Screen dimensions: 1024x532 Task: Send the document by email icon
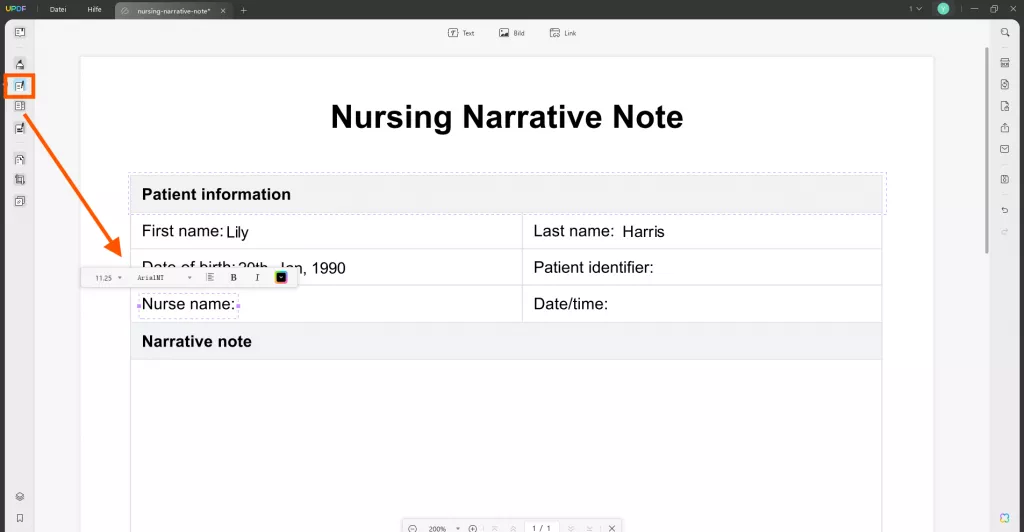point(1005,149)
